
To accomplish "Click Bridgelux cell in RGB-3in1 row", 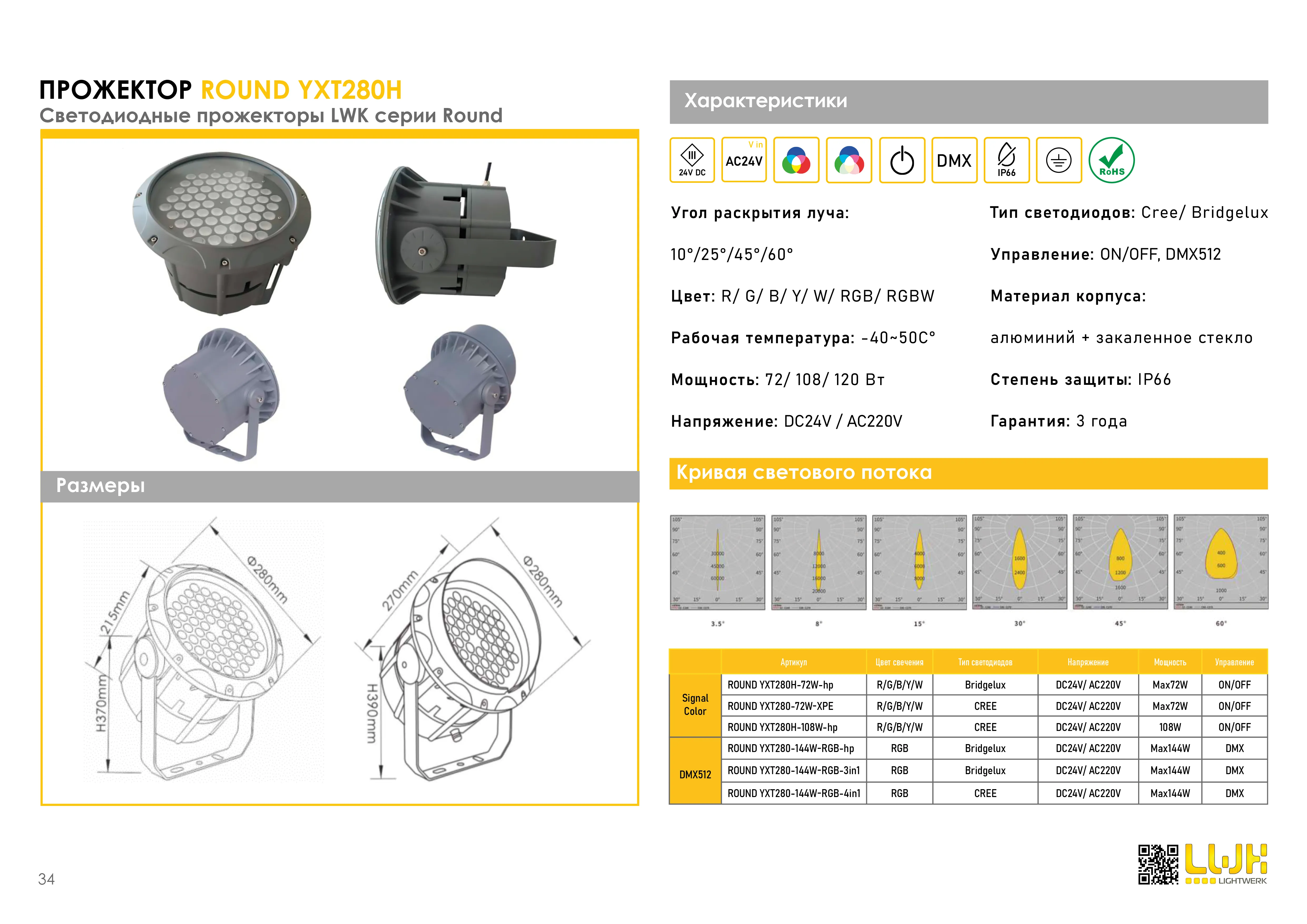I will pyautogui.click(x=985, y=770).
